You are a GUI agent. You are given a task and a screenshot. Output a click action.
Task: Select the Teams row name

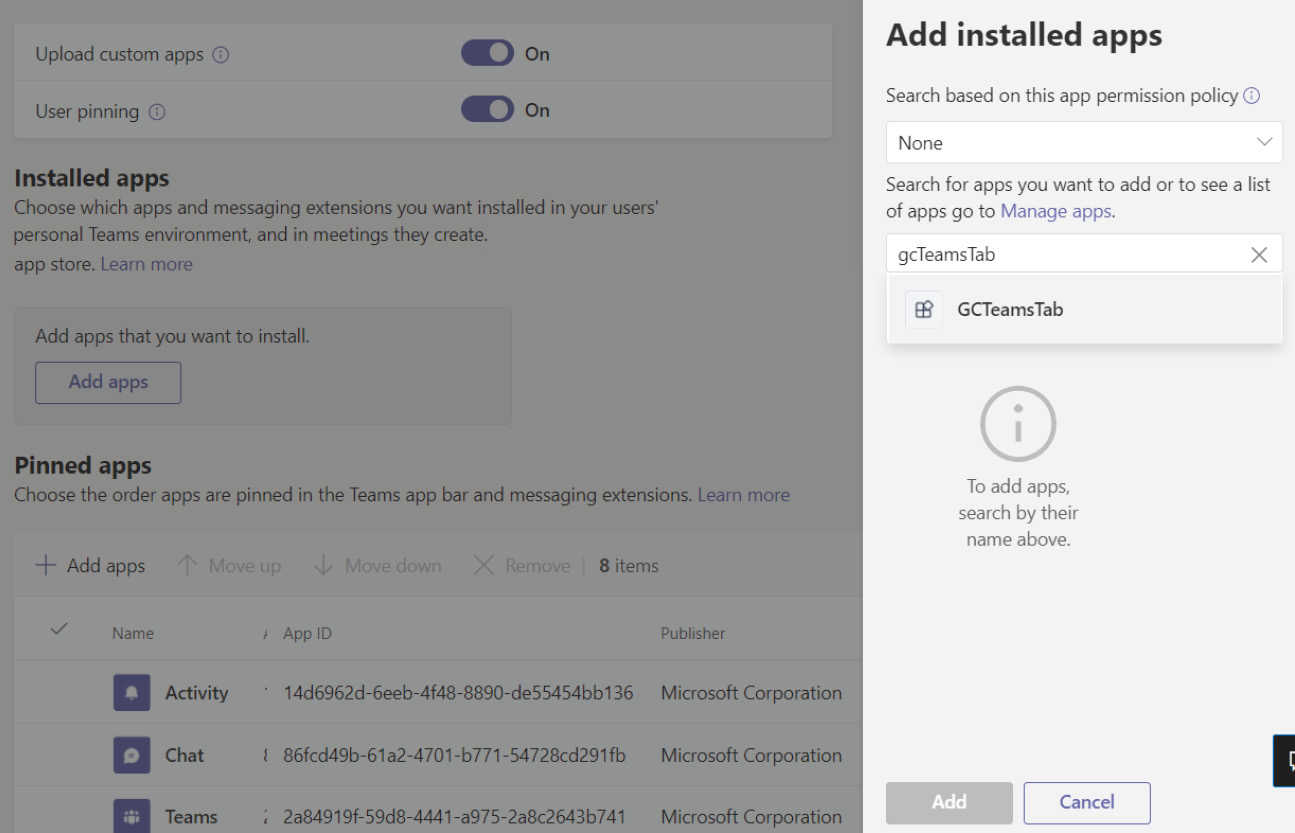(x=191, y=817)
